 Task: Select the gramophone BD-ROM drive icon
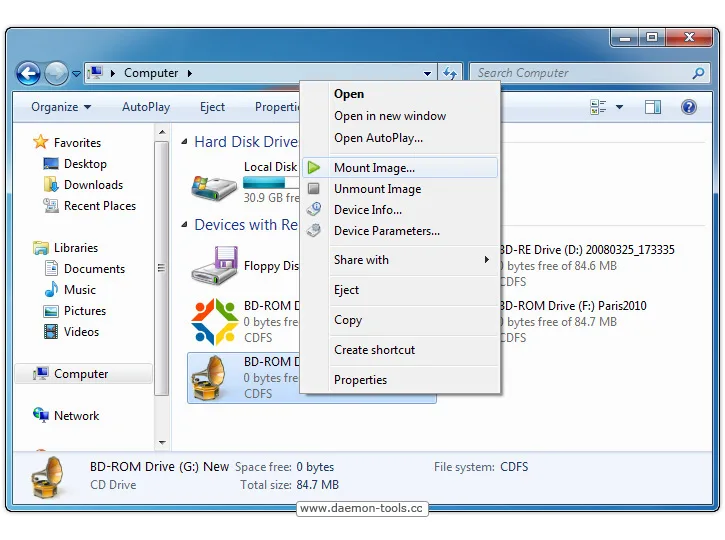(209, 378)
